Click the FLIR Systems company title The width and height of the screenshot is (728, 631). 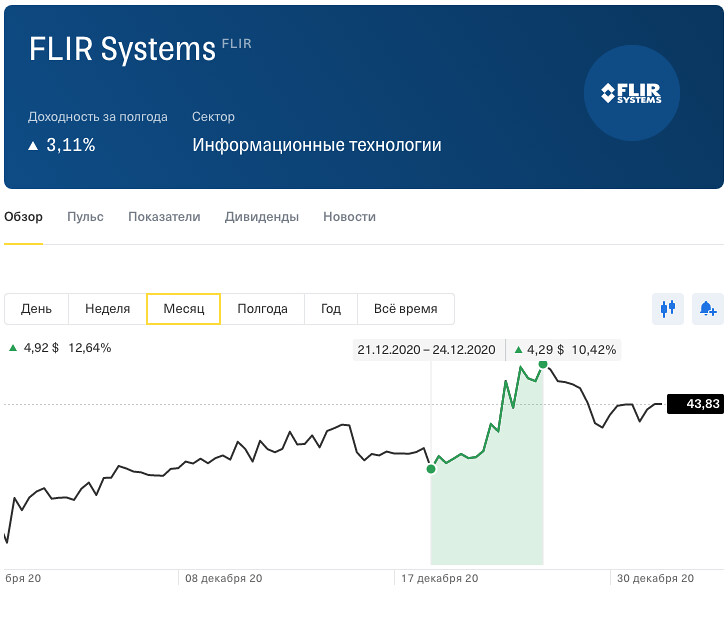[123, 49]
